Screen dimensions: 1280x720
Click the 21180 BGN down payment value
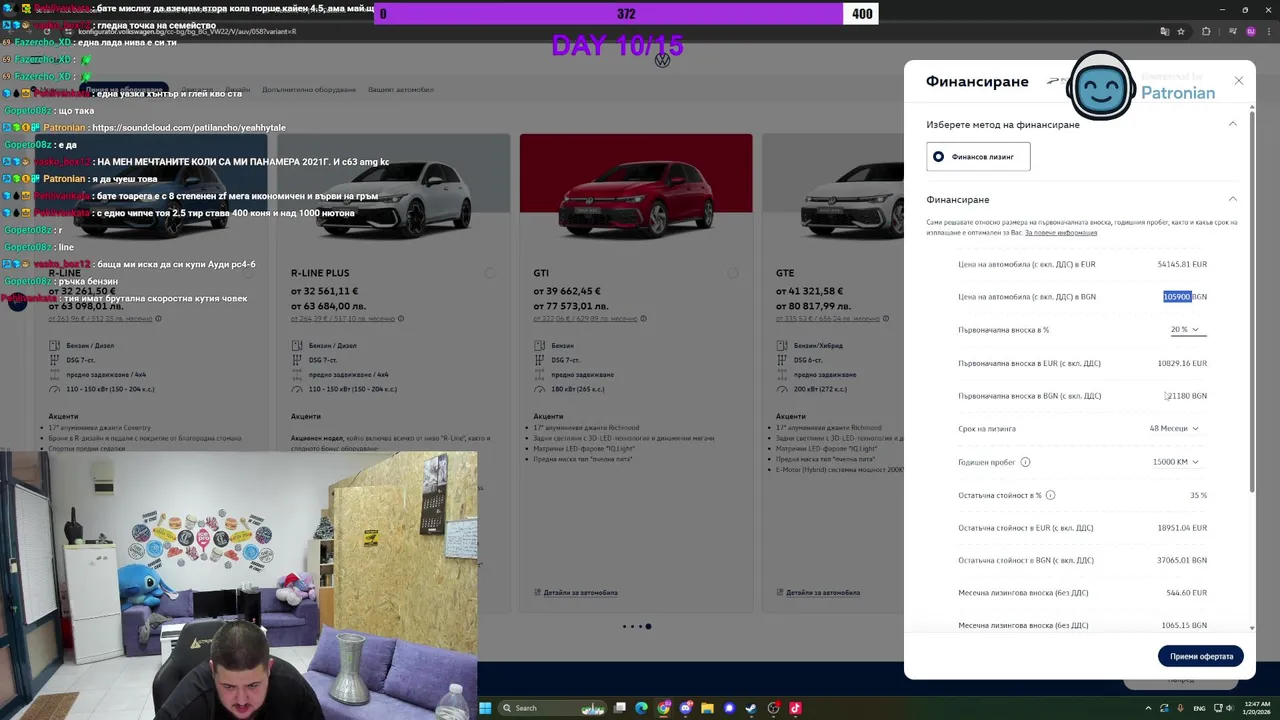1186,396
